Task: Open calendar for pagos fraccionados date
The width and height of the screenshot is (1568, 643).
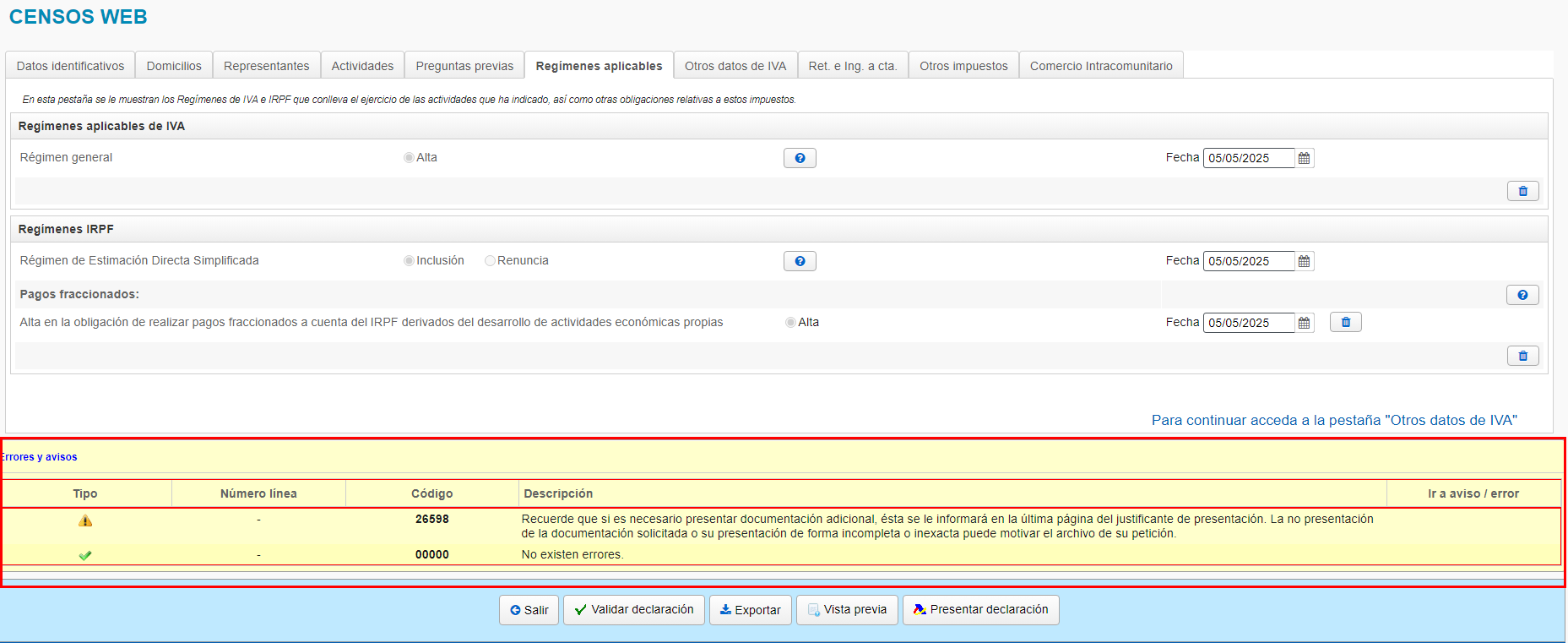Action: pos(1304,323)
